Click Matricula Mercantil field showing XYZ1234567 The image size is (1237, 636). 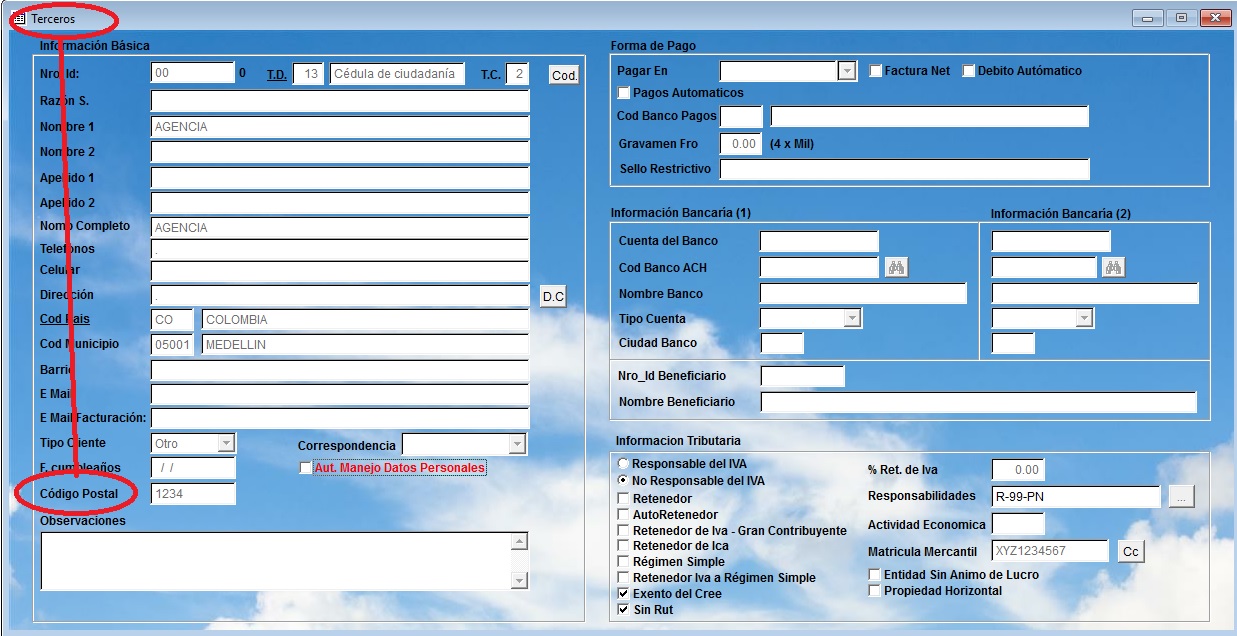[1050, 551]
